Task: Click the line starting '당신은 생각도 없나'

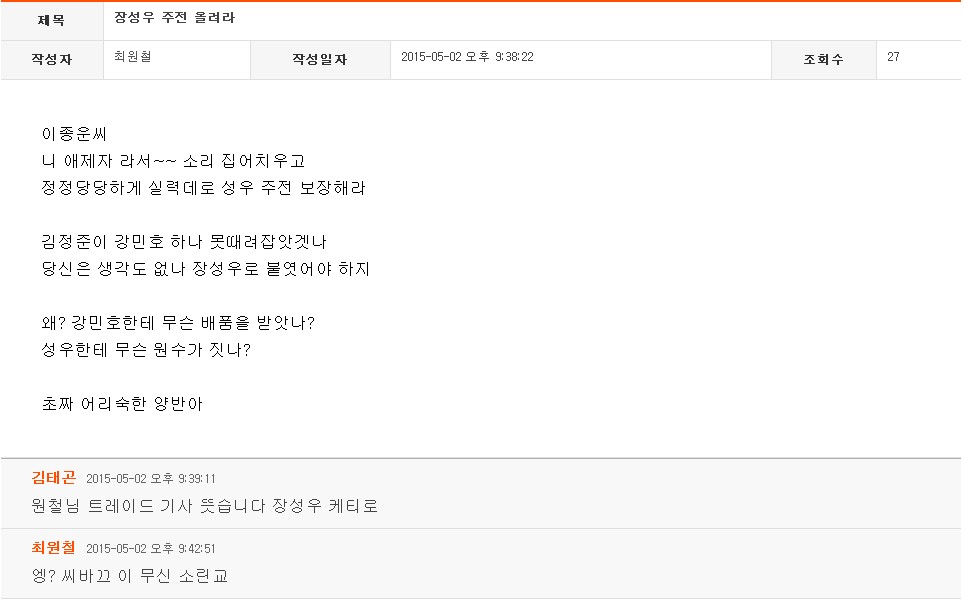Action: pos(206,269)
